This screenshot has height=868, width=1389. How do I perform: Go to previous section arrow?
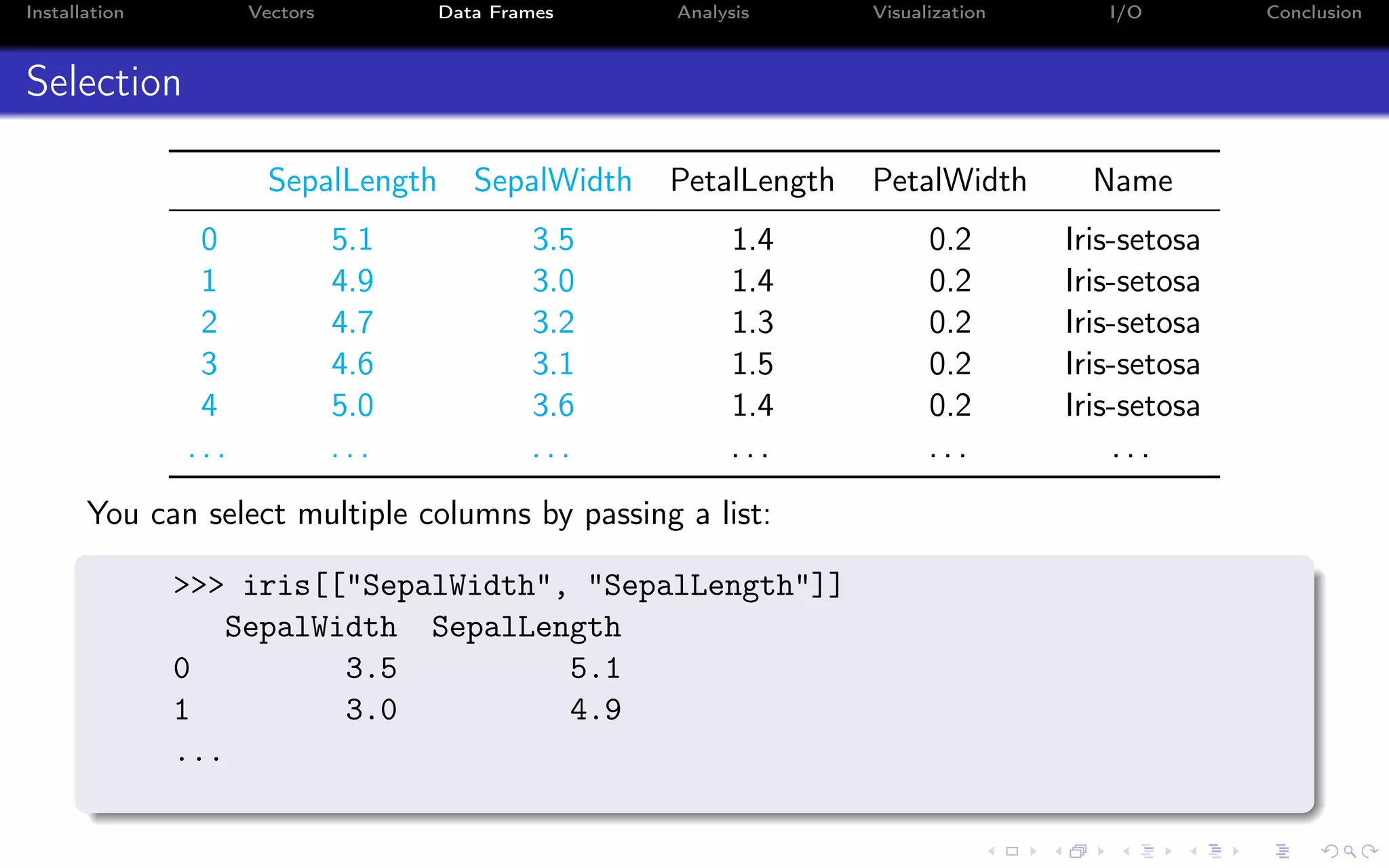pyautogui.click(x=1194, y=851)
